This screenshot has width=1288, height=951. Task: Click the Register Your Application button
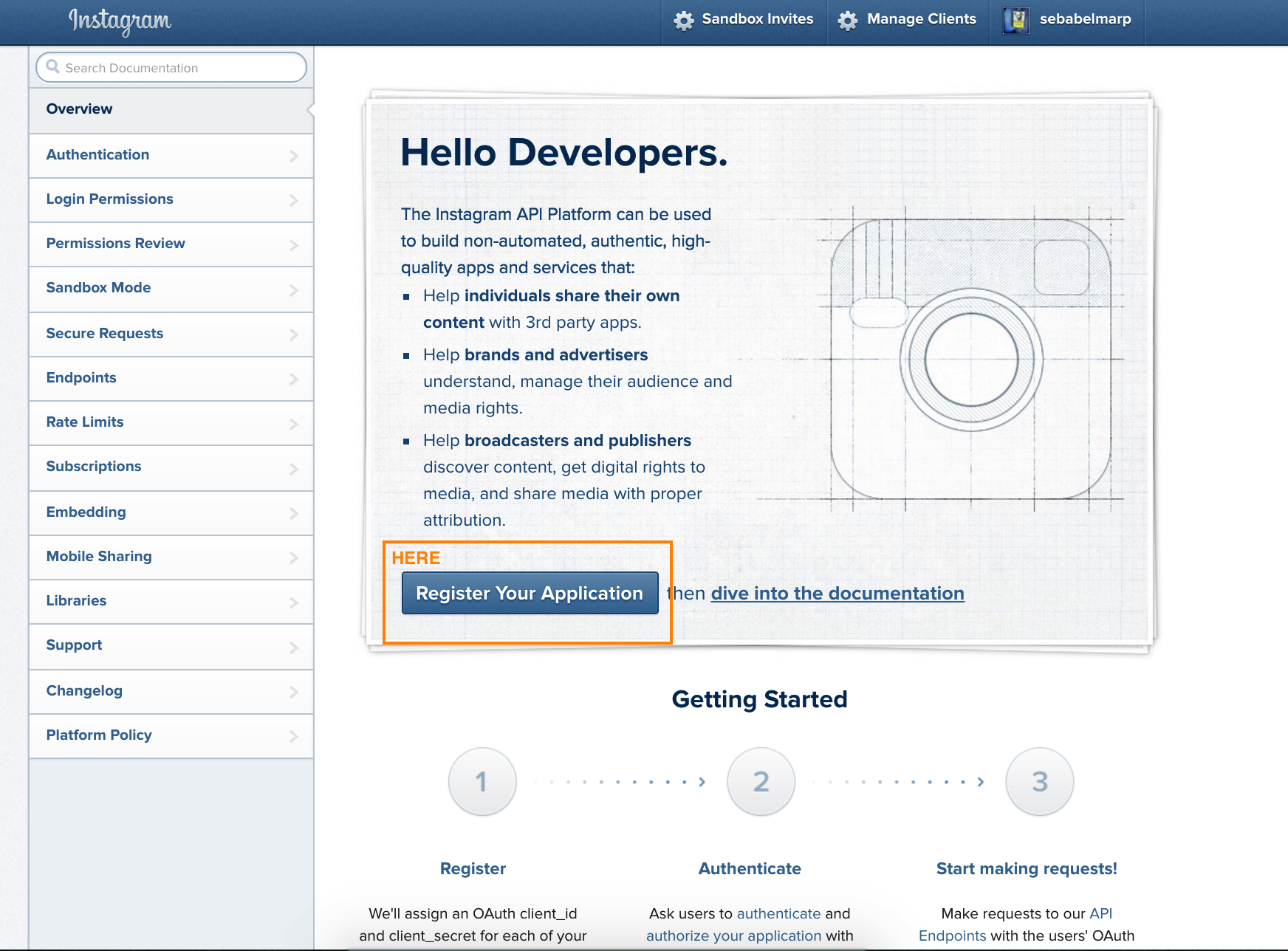[530, 593]
